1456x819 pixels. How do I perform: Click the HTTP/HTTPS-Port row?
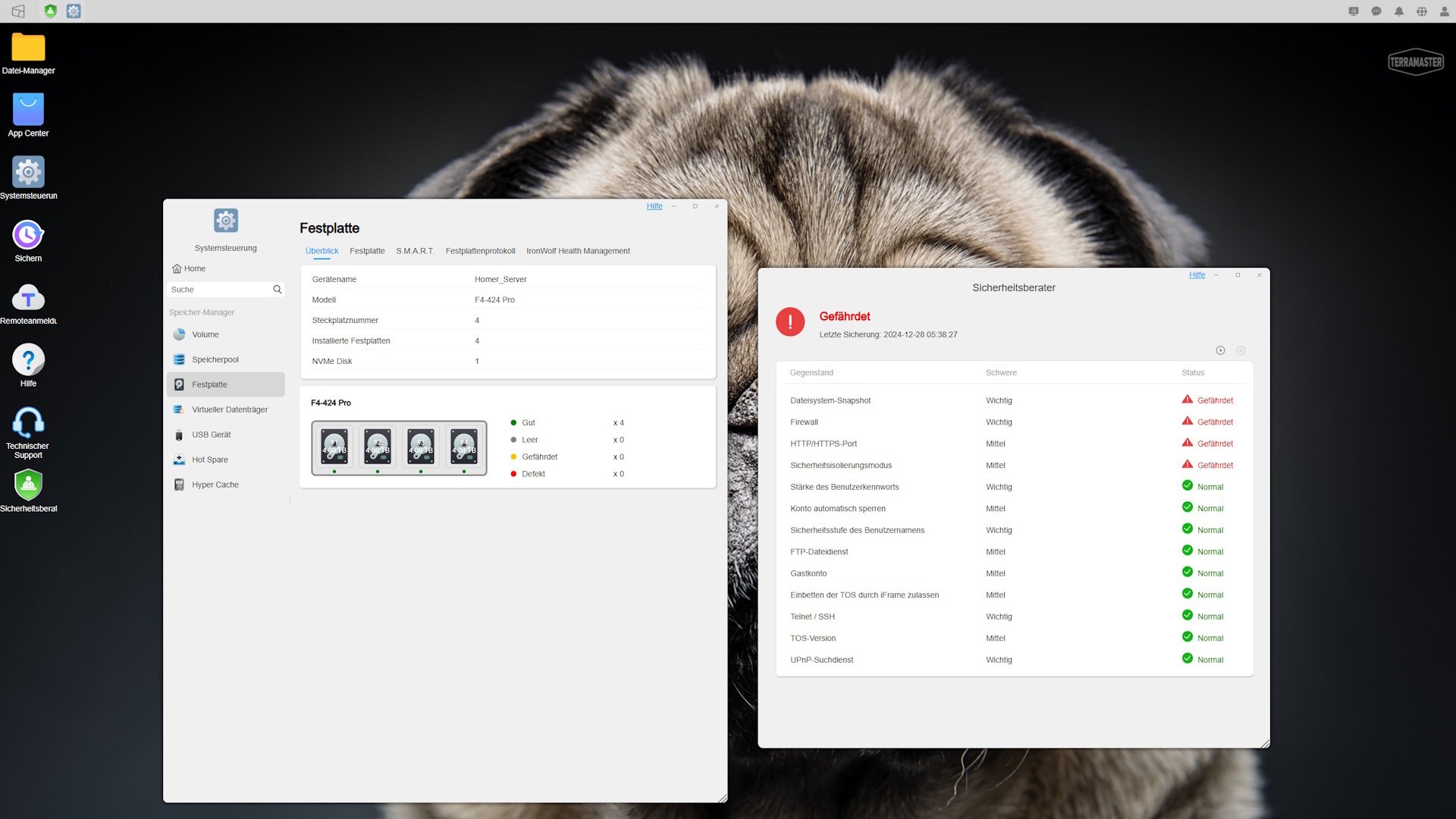pyautogui.click(x=1014, y=444)
